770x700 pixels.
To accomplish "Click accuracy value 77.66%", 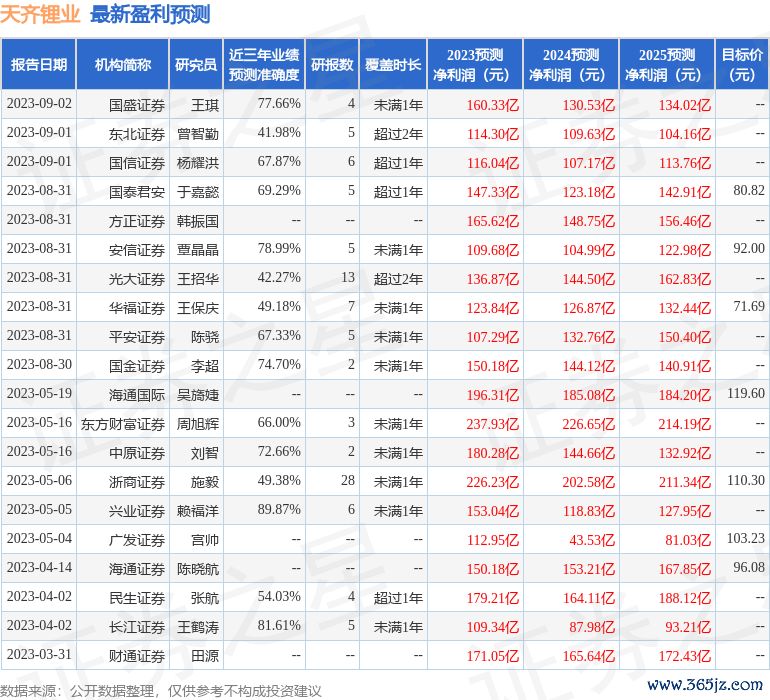I will coord(279,104).
